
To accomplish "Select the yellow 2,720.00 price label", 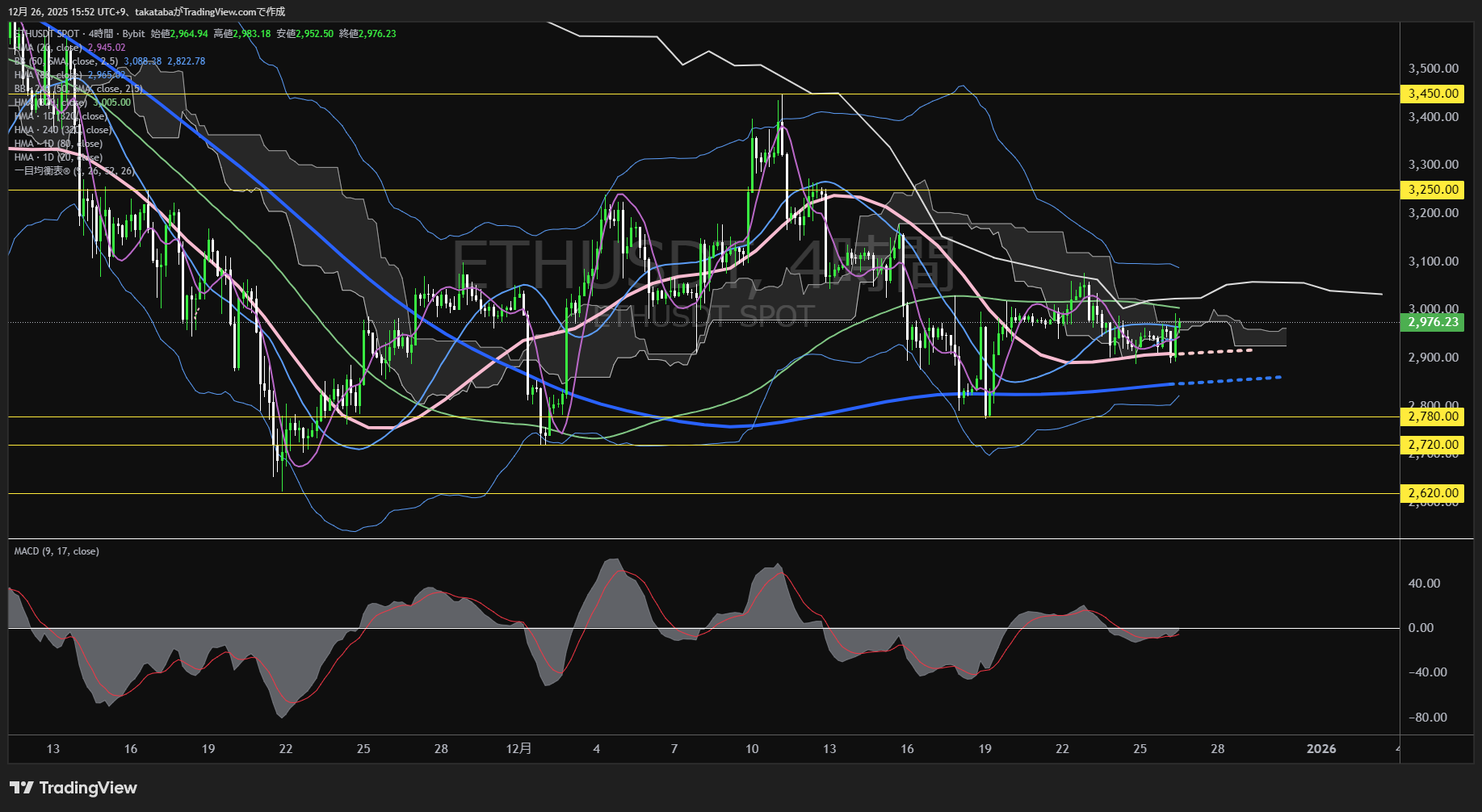I will 1433,445.
